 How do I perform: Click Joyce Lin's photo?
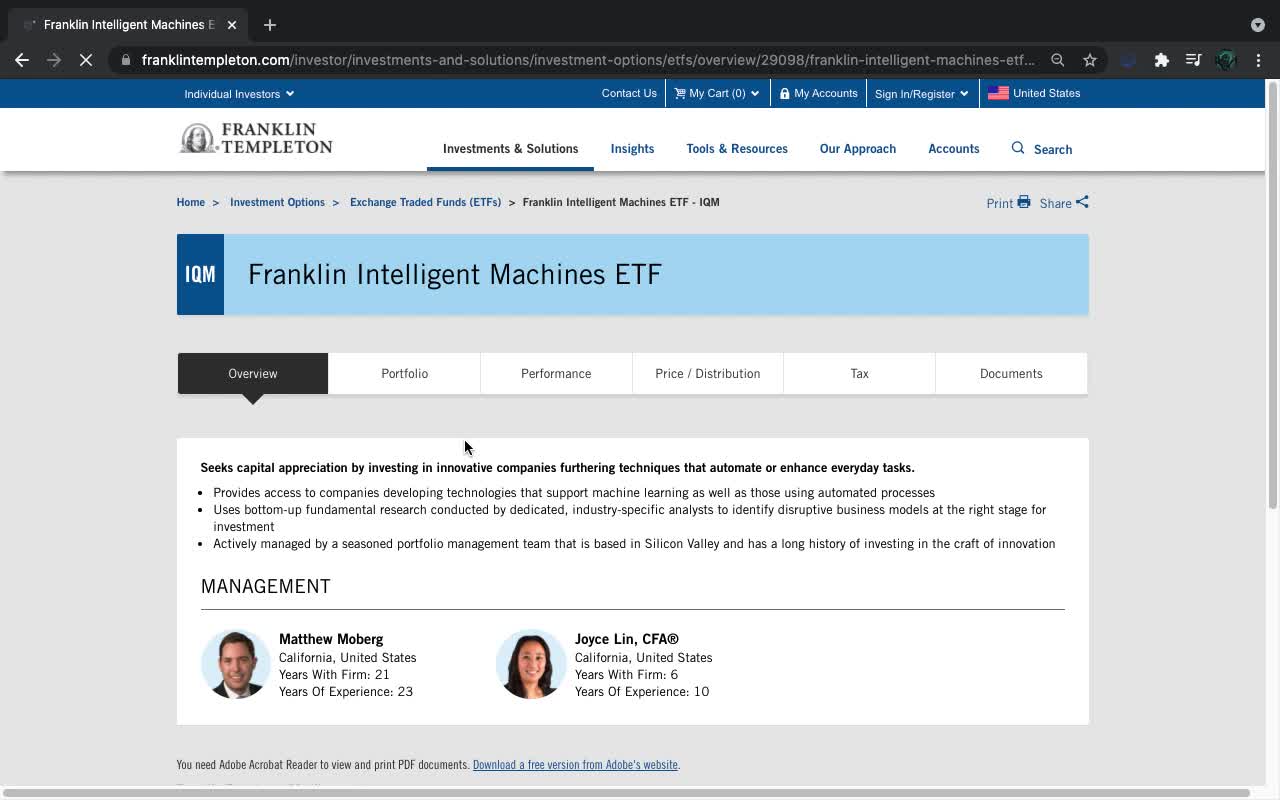click(x=531, y=664)
